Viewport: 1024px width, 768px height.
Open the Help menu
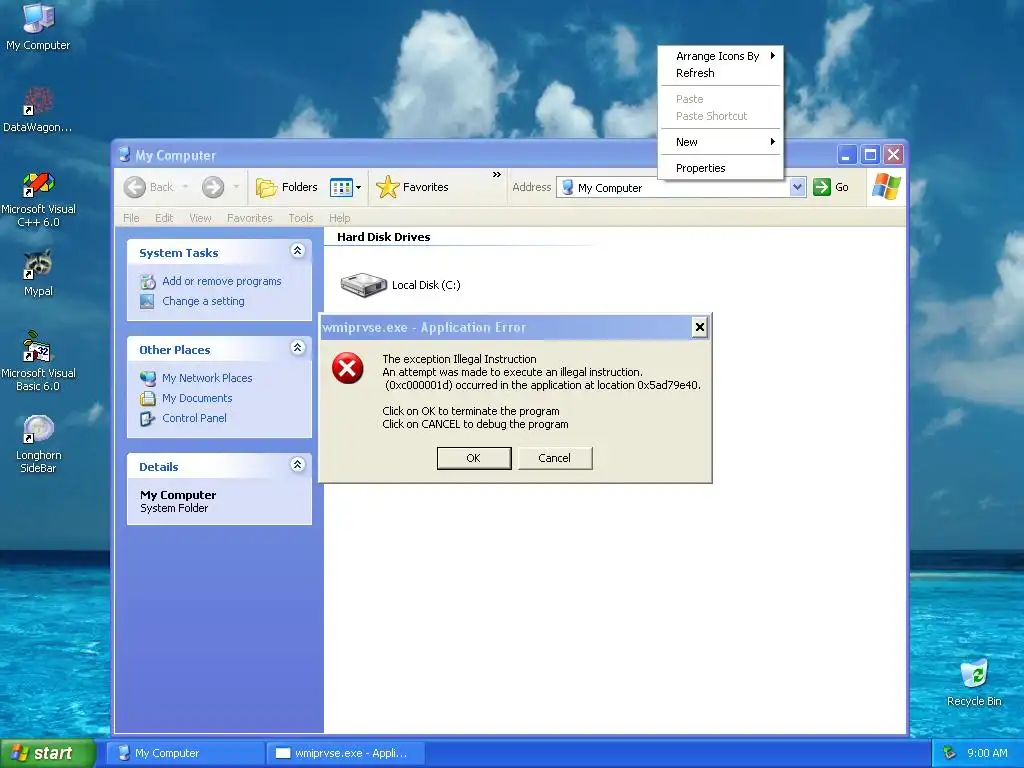pos(340,218)
